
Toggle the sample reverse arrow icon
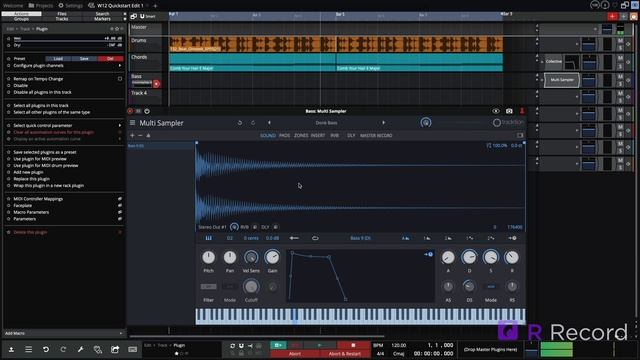pyautogui.click(x=294, y=238)
